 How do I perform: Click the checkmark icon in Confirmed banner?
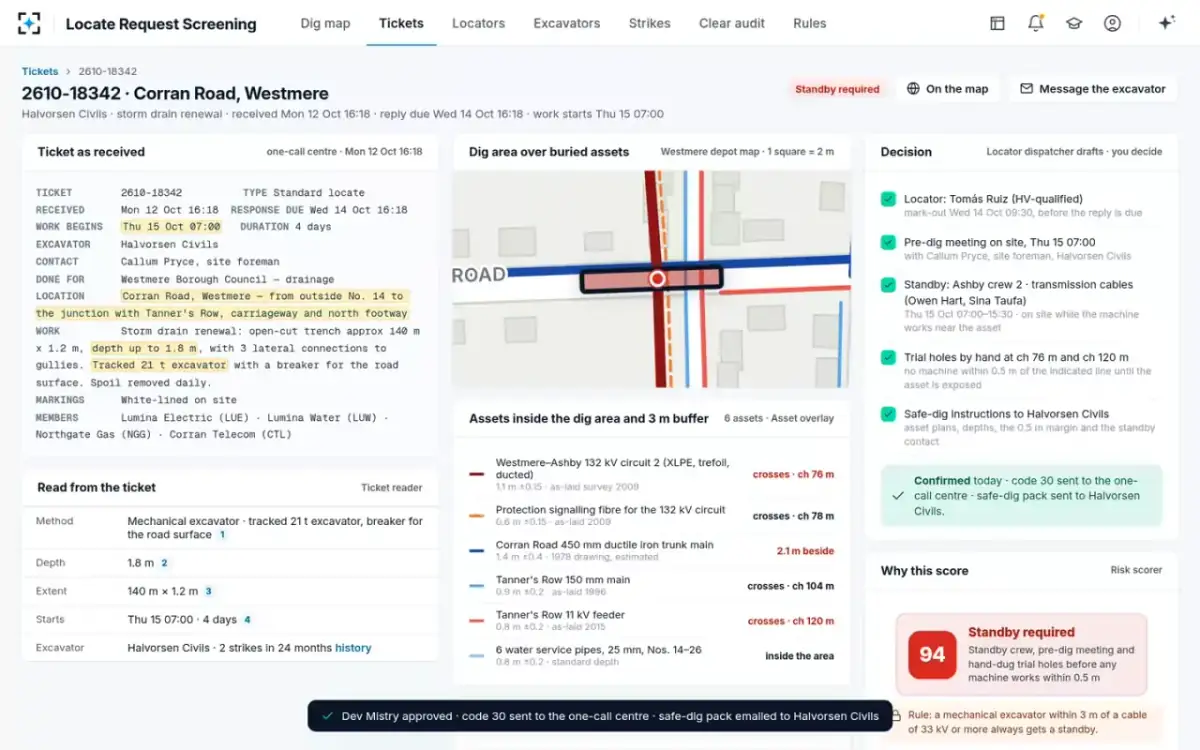[x=897, y=495]
